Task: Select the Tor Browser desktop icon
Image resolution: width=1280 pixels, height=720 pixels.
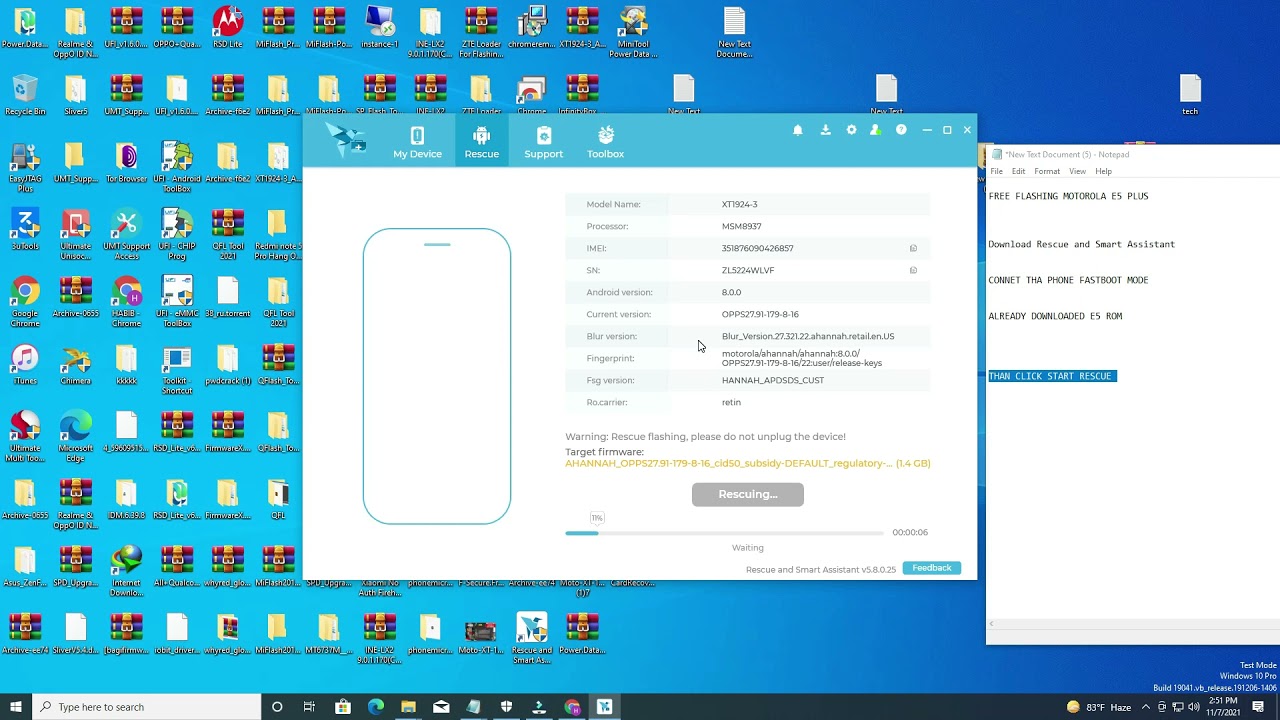Action: pyautogui.click(x=126, y=163)
